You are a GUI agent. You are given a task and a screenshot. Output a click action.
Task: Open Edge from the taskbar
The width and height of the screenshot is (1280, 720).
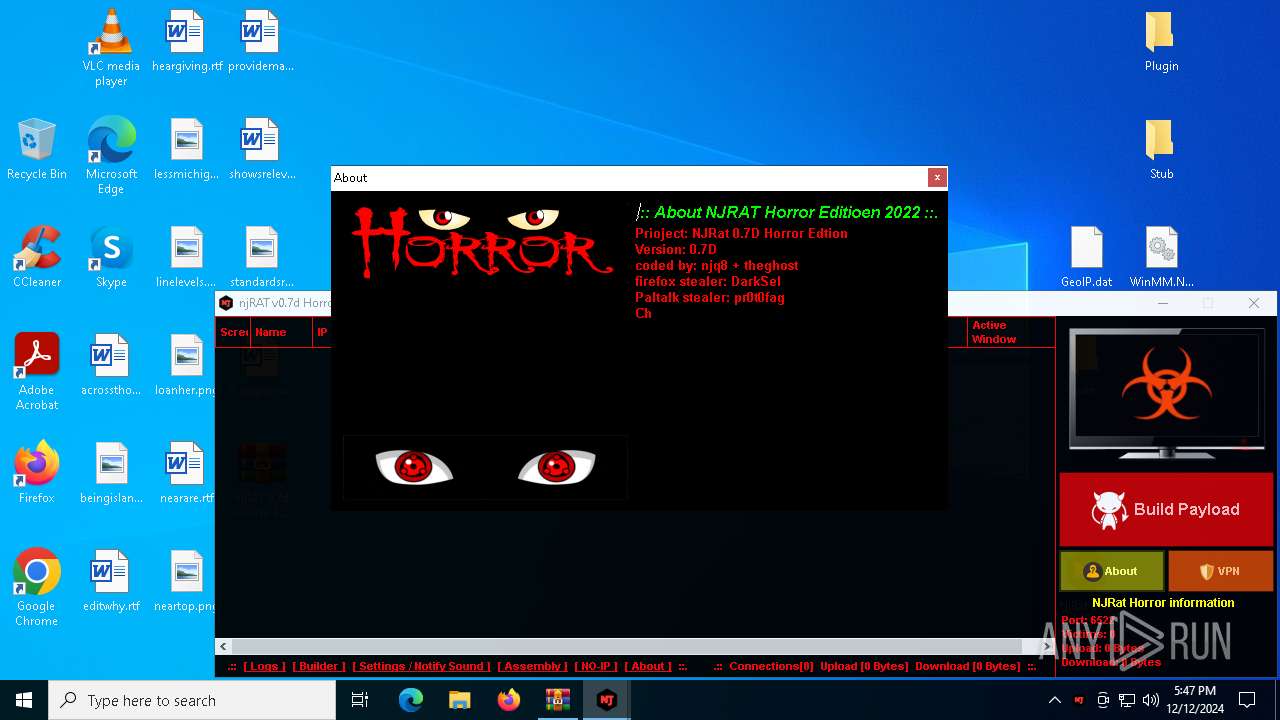click(411, 700)
